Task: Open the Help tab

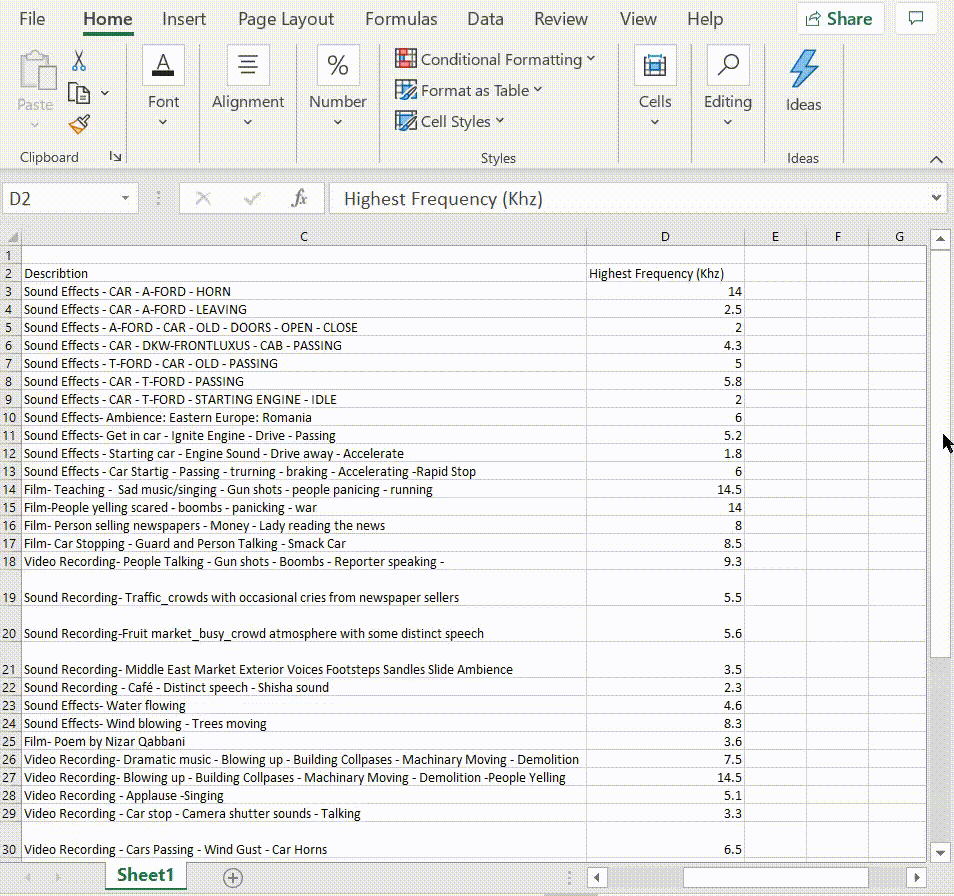Action: (x=705, y=19)
